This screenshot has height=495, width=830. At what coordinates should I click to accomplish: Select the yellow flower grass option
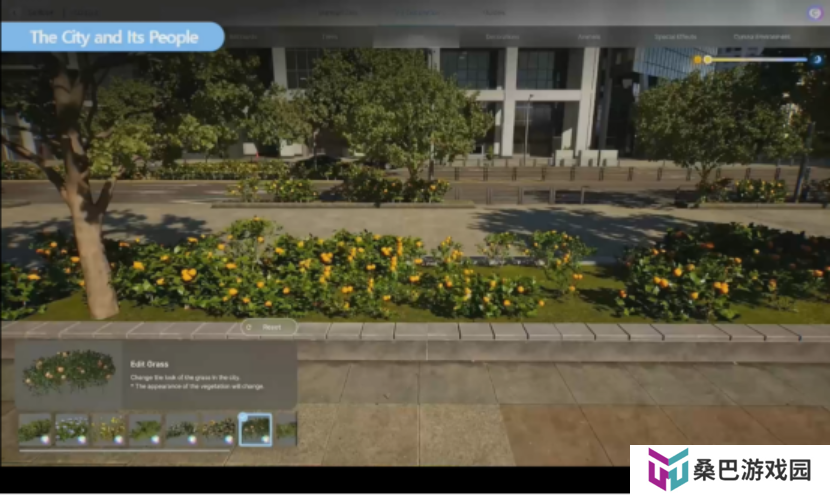coord(109,429)
